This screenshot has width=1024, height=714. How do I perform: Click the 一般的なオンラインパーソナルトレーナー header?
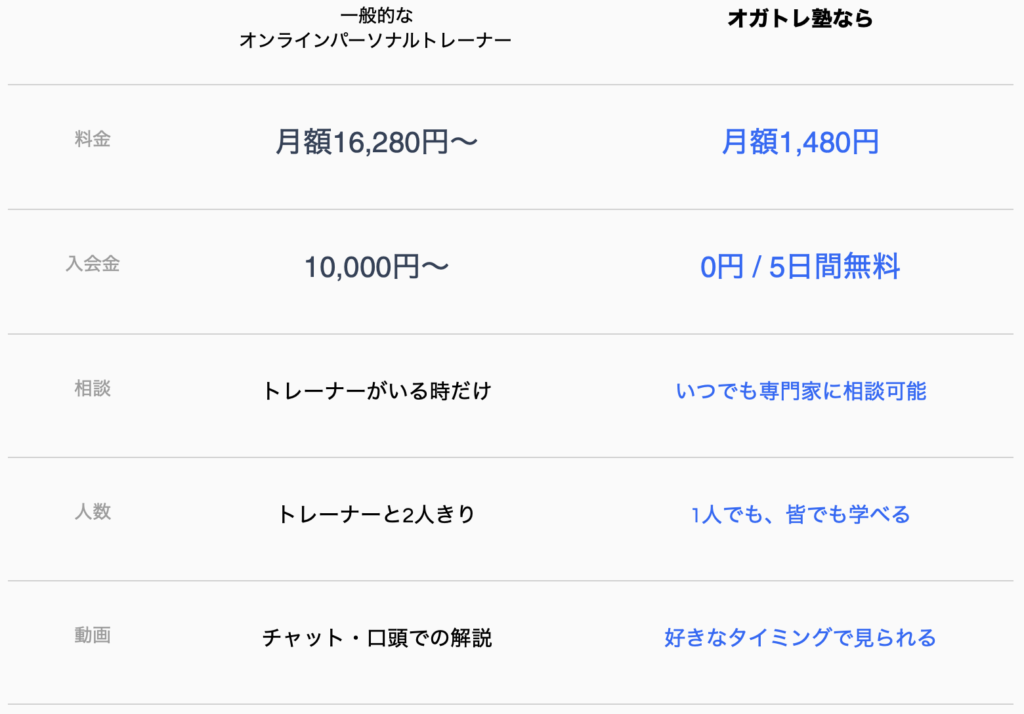376,28
